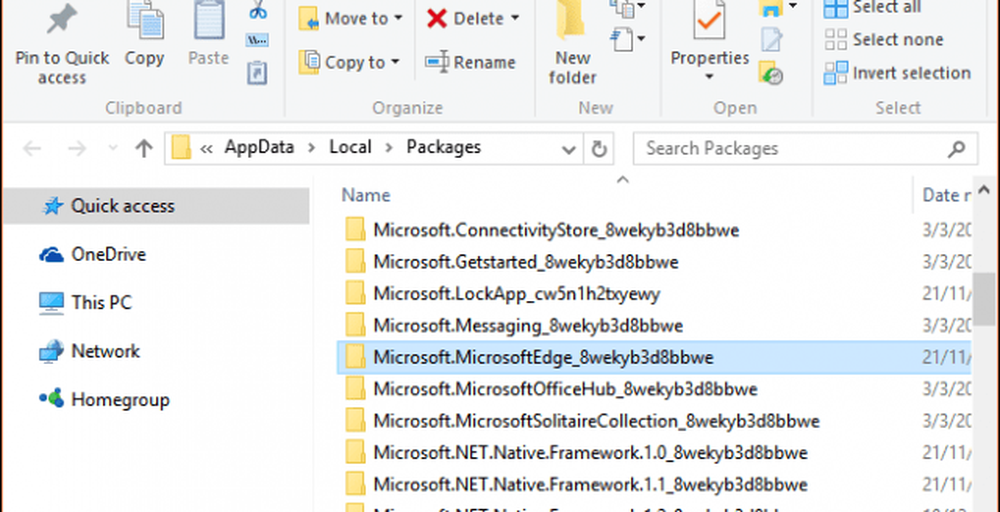Click the Open dropdown in Open group
This screenshot has width=1000, height=512.
[777, 8]
